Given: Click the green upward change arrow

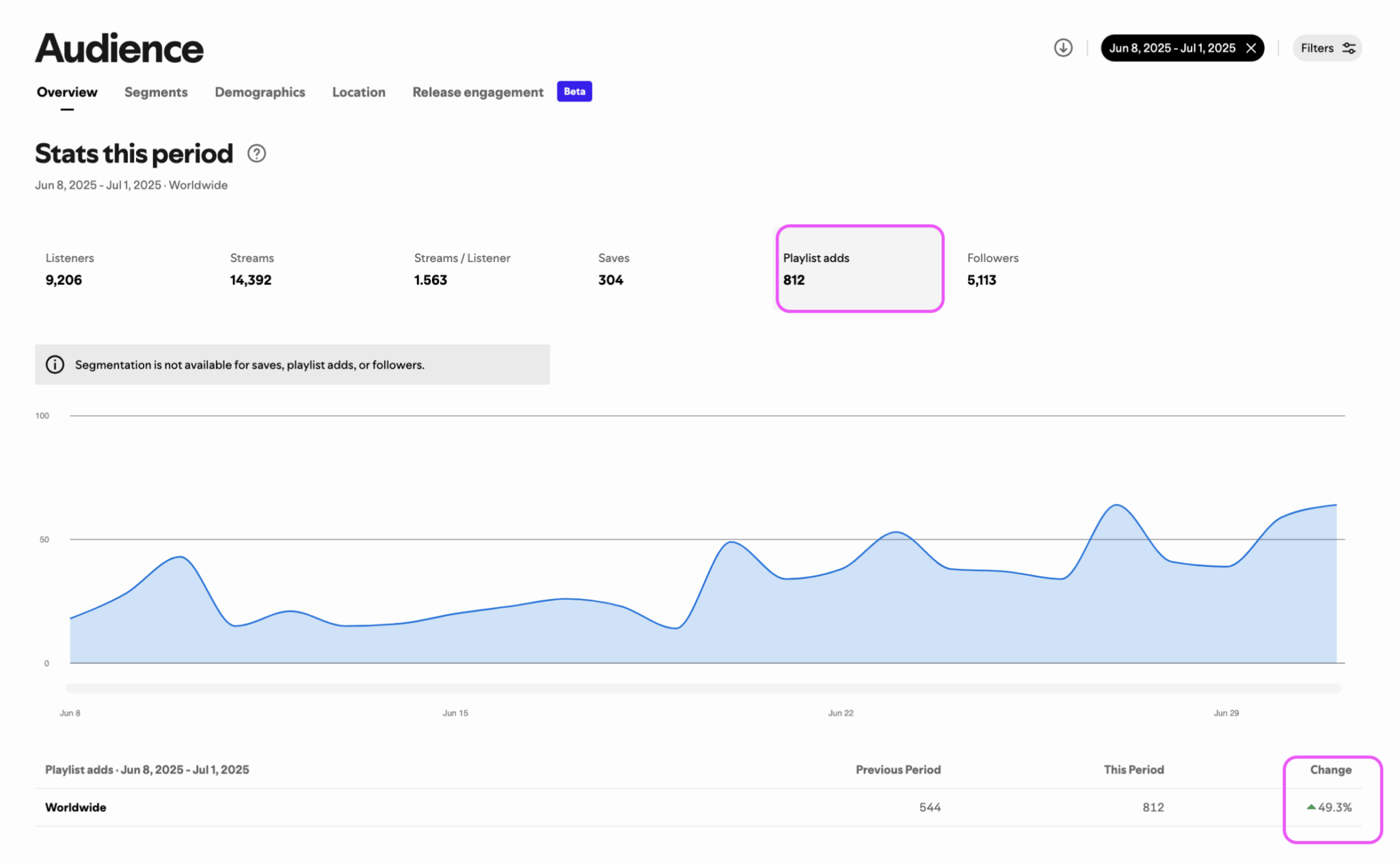Looking at the screenshot, I should [1311, 807].
